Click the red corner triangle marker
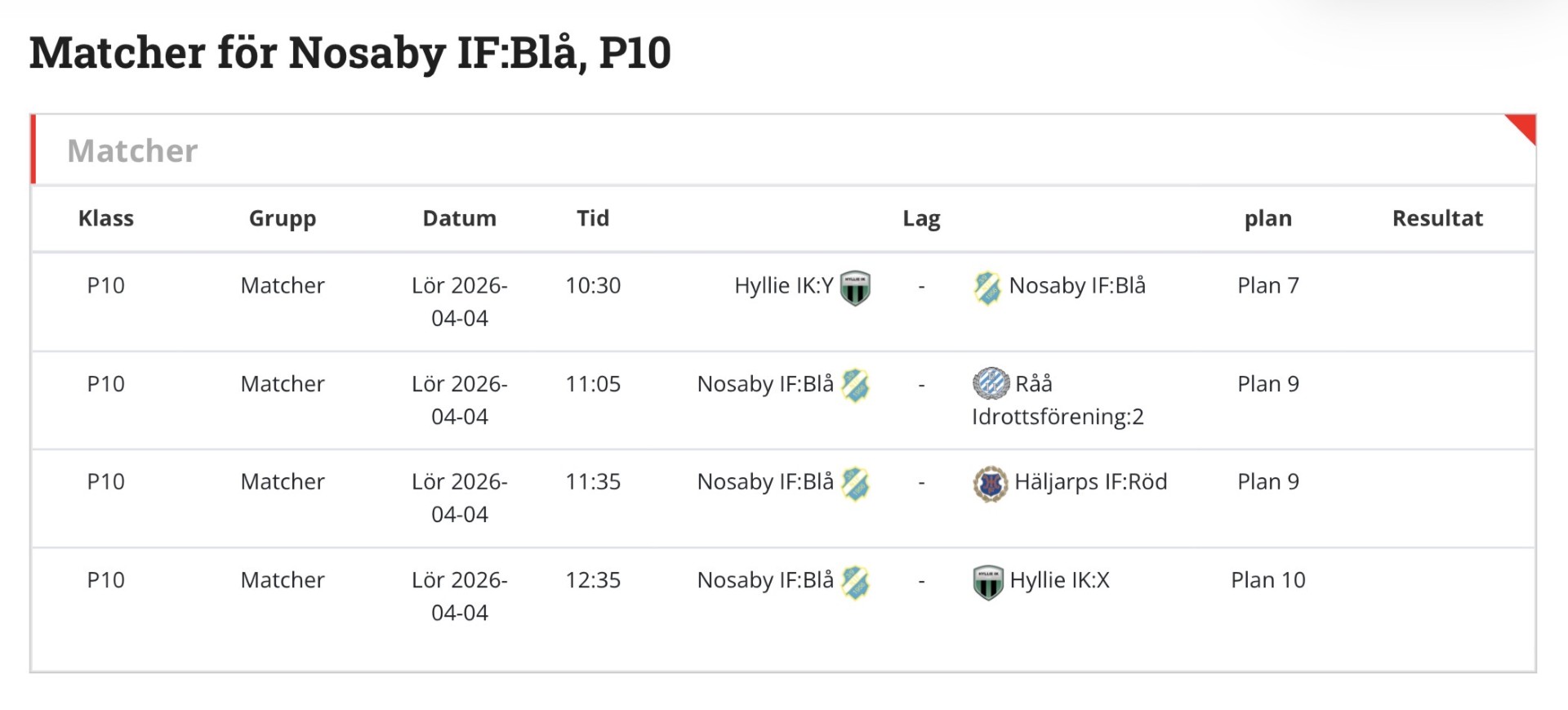 tap(1525, 126)
